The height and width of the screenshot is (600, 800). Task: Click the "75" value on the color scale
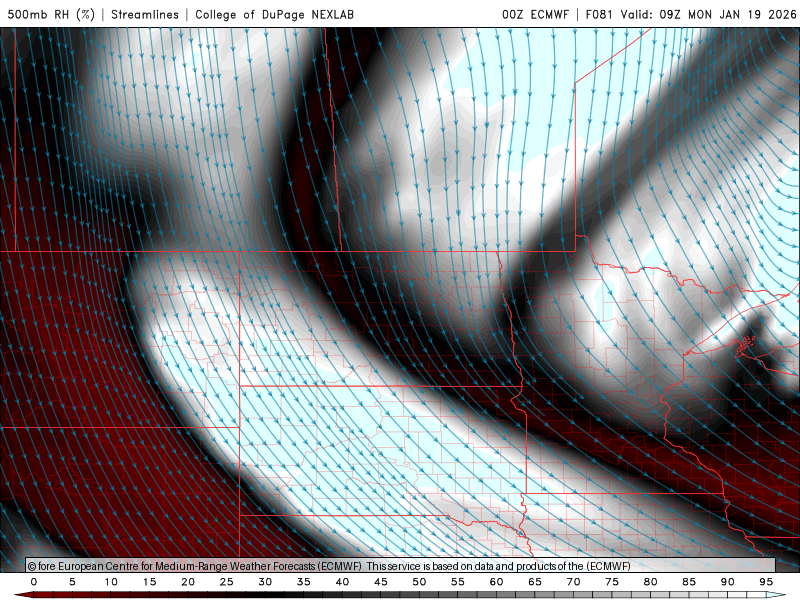click(612, 582)
